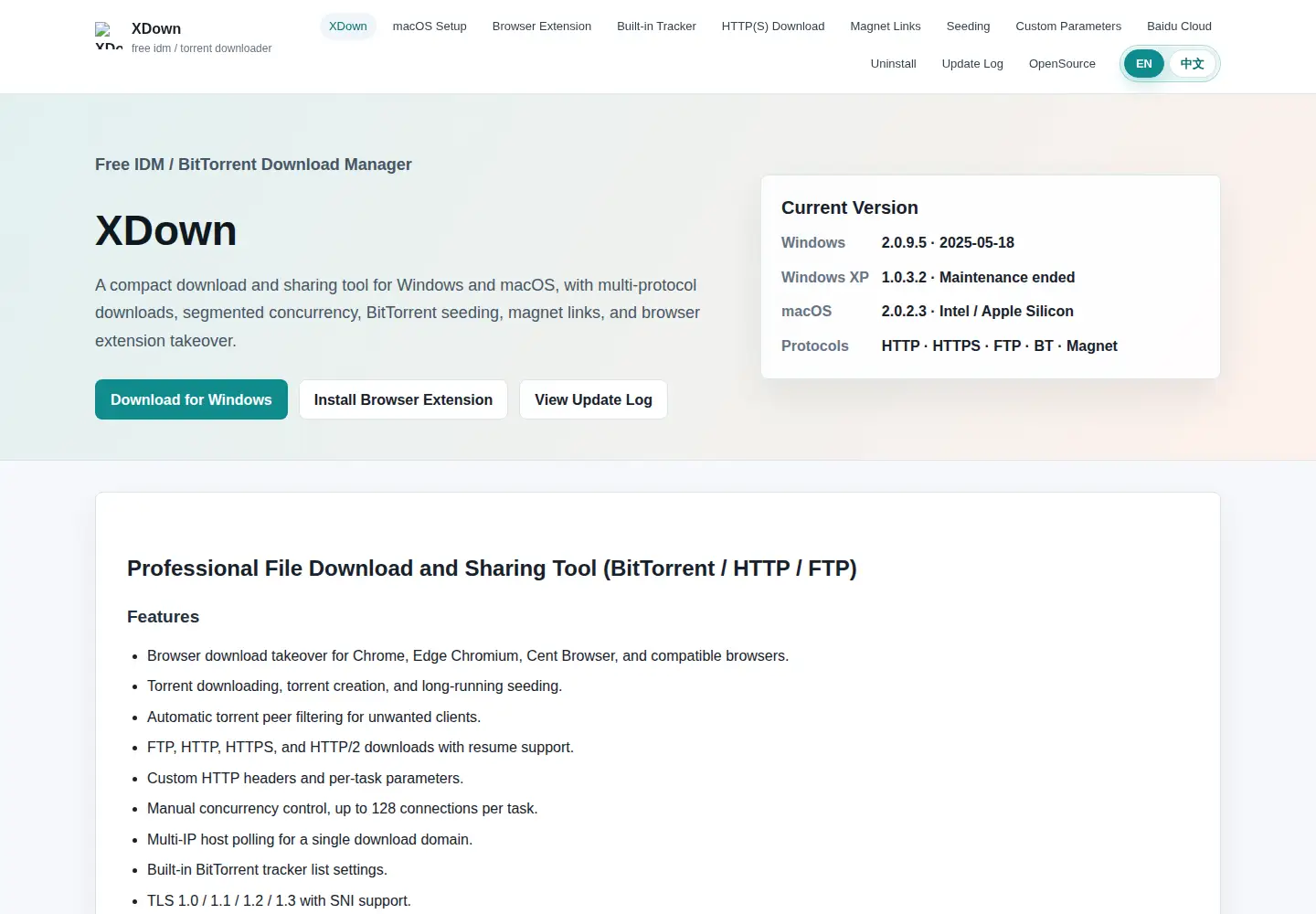Screen dimensions: 1316x914
Task: Click "Professional File Download and Sharing Tool" heading
Action: (x=492, y=569)
